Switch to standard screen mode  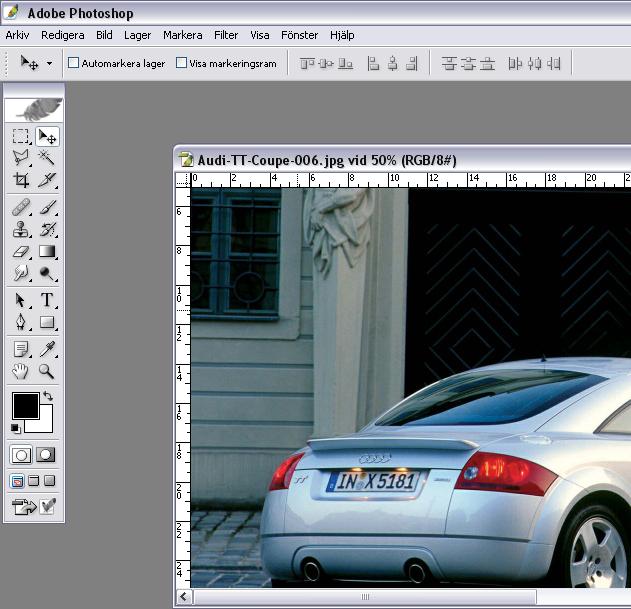point(17,481)
